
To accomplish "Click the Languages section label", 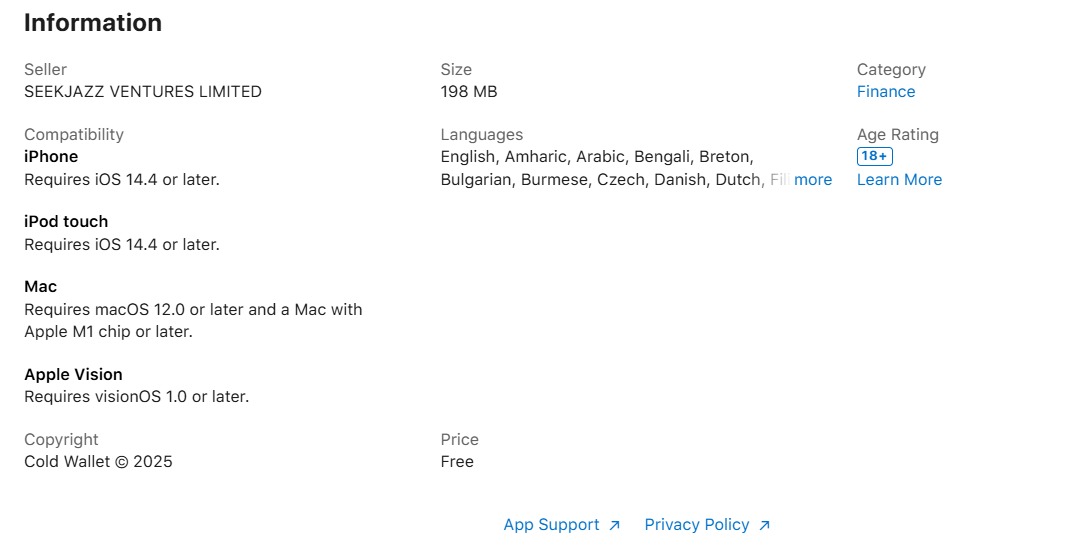I will (x=482, y=135).
